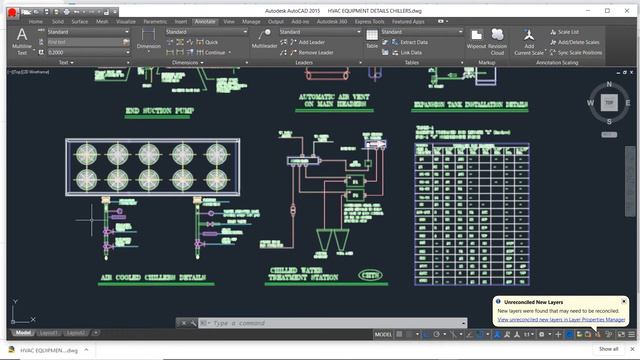Viewport: 640px width, 360px height.
Task: Switch to the Output ribbon tab
Action: [276, 22]
